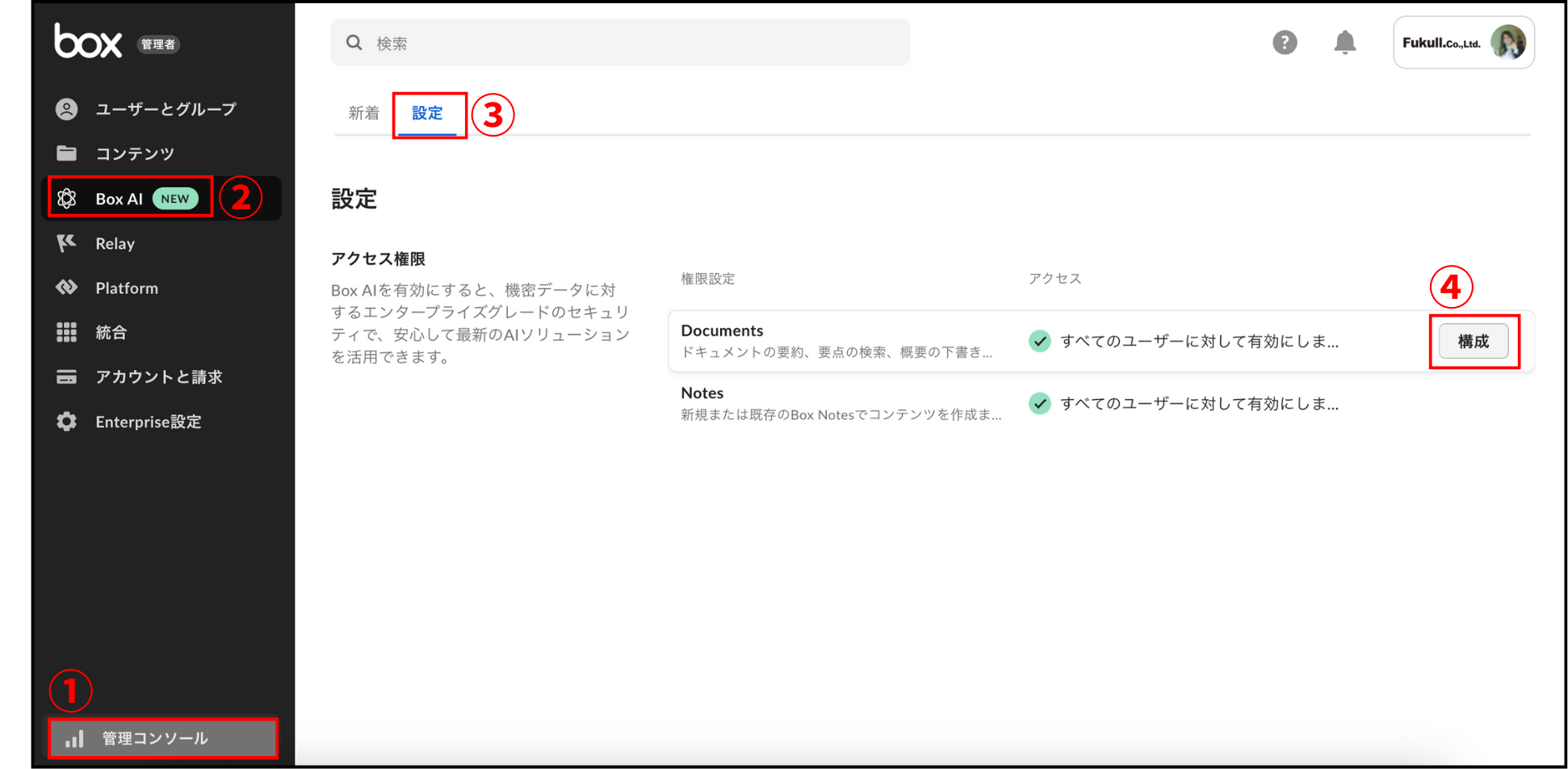Click the アクセス column header
1568x769 pixels.
[1054, 278]
